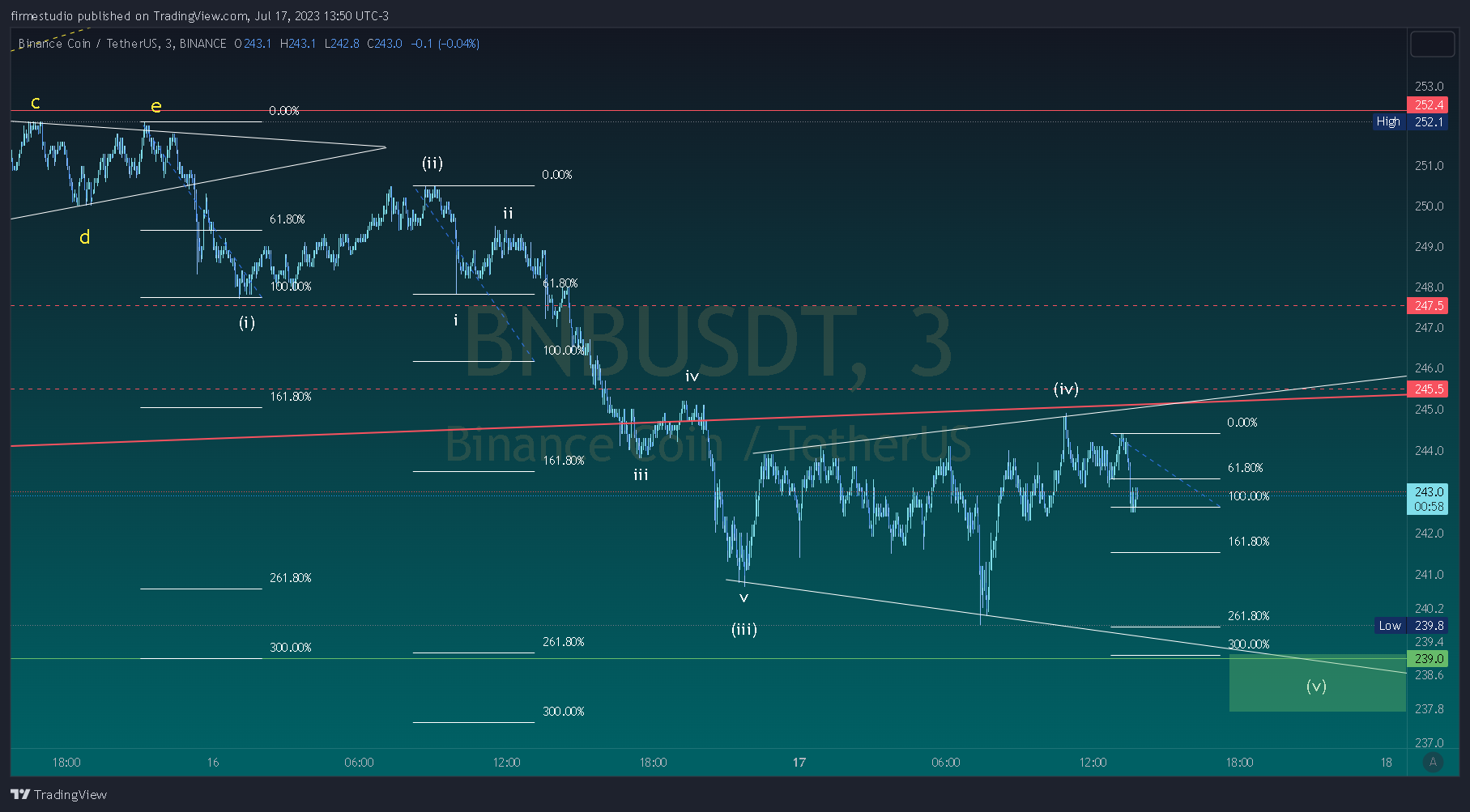The width and height of the screenshot is (1470, 812).
Task: Click the (i) wave label
Action: point(247,322)
